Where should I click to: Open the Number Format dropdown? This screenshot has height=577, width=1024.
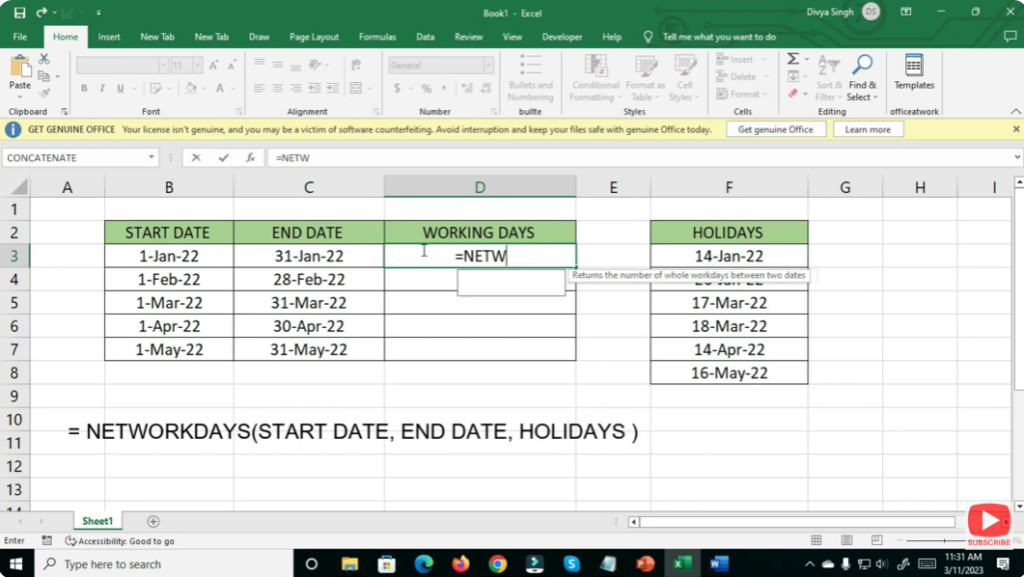point(487,64)
